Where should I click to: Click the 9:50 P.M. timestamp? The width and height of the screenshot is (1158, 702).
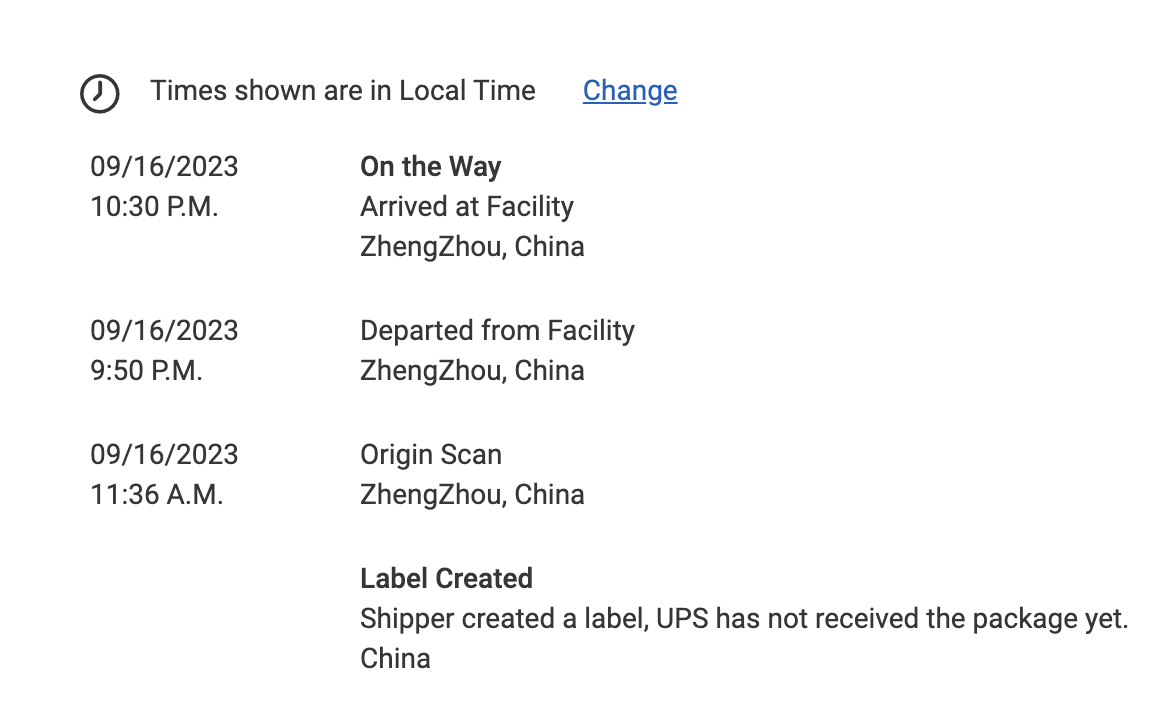(146, 371)
